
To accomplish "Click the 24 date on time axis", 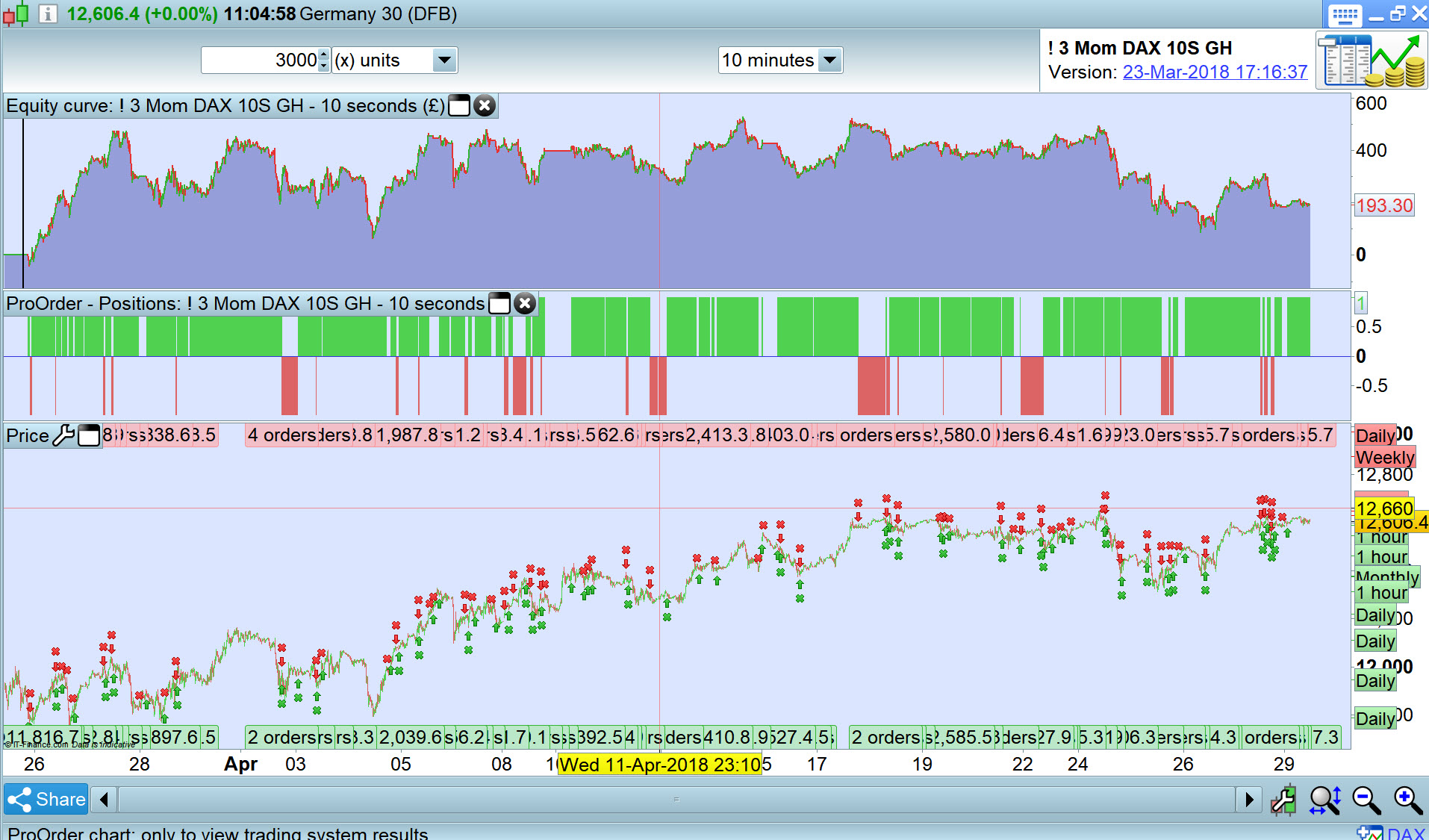I will pyautogui.click(x=1078, y=765).
